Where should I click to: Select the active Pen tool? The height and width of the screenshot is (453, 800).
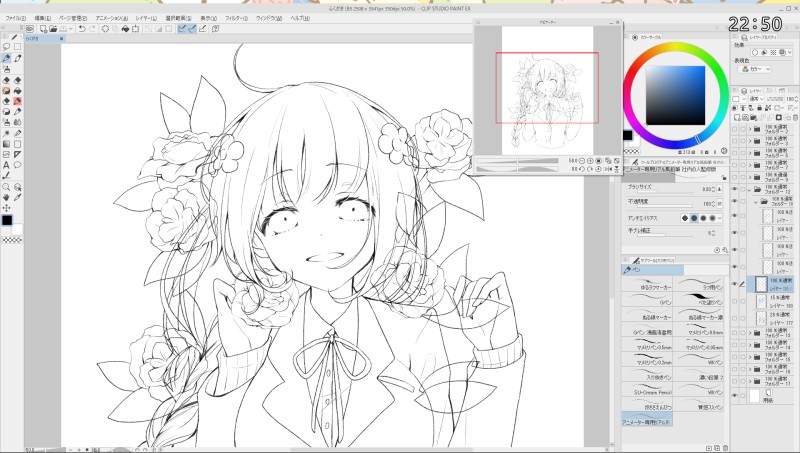coord(7,58)
